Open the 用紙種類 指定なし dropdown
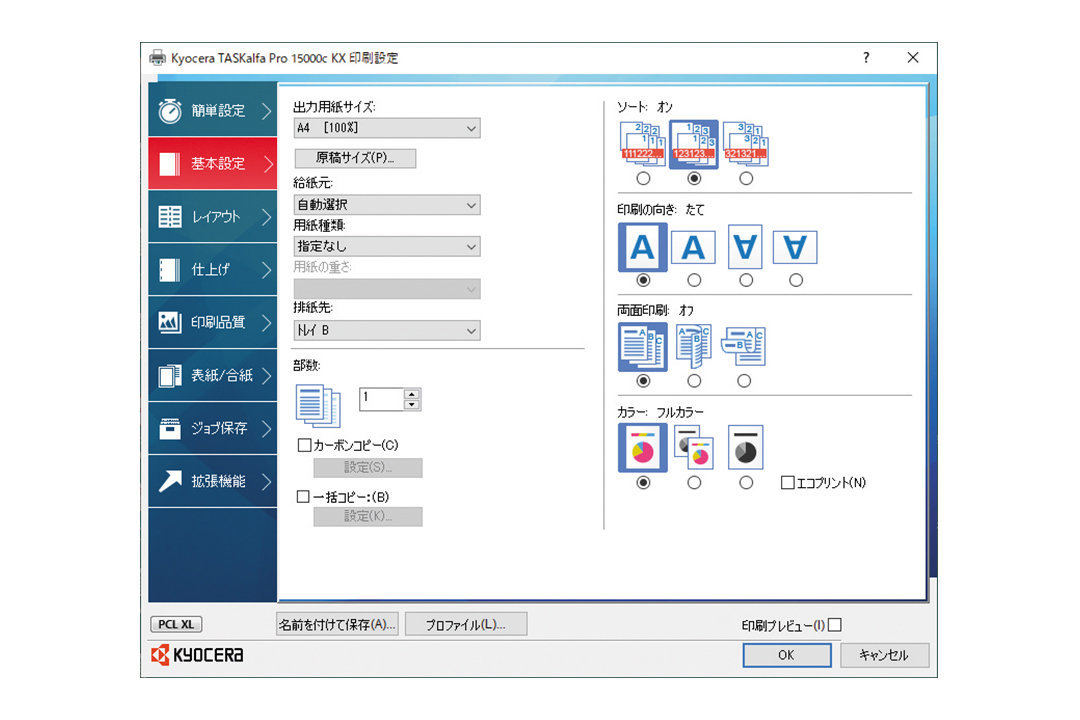Viewport: 1080px width, 720px height. click(x=387, y=246)
